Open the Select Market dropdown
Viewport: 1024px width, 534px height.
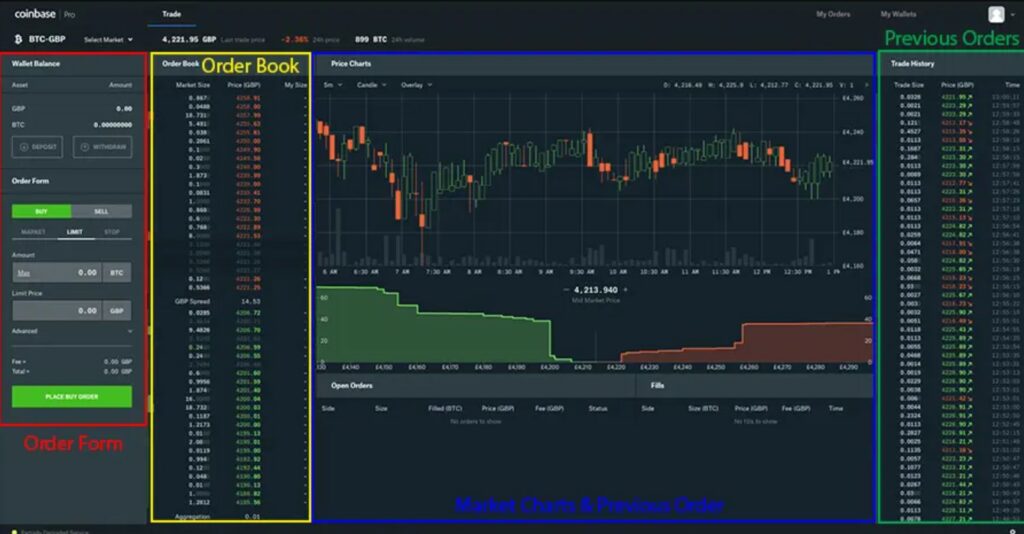(x=109, y=39)
